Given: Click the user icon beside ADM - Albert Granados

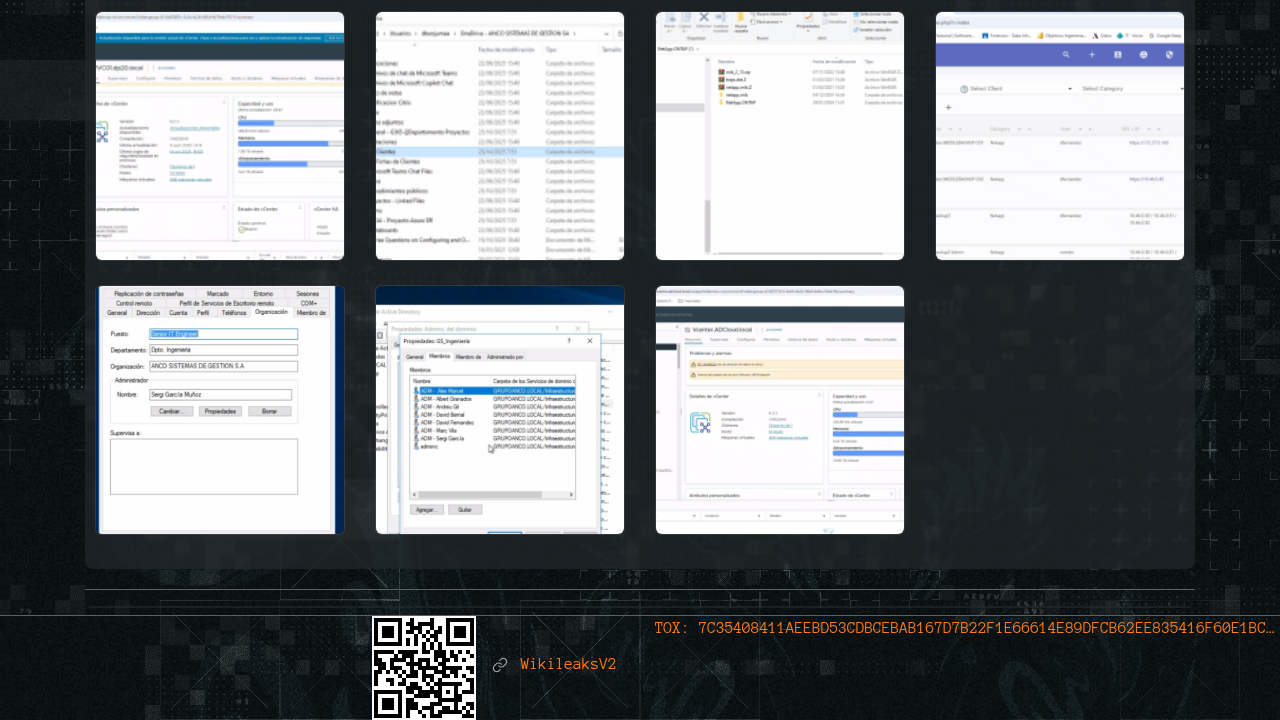Looking at the screenshot, I should (416, 399).
